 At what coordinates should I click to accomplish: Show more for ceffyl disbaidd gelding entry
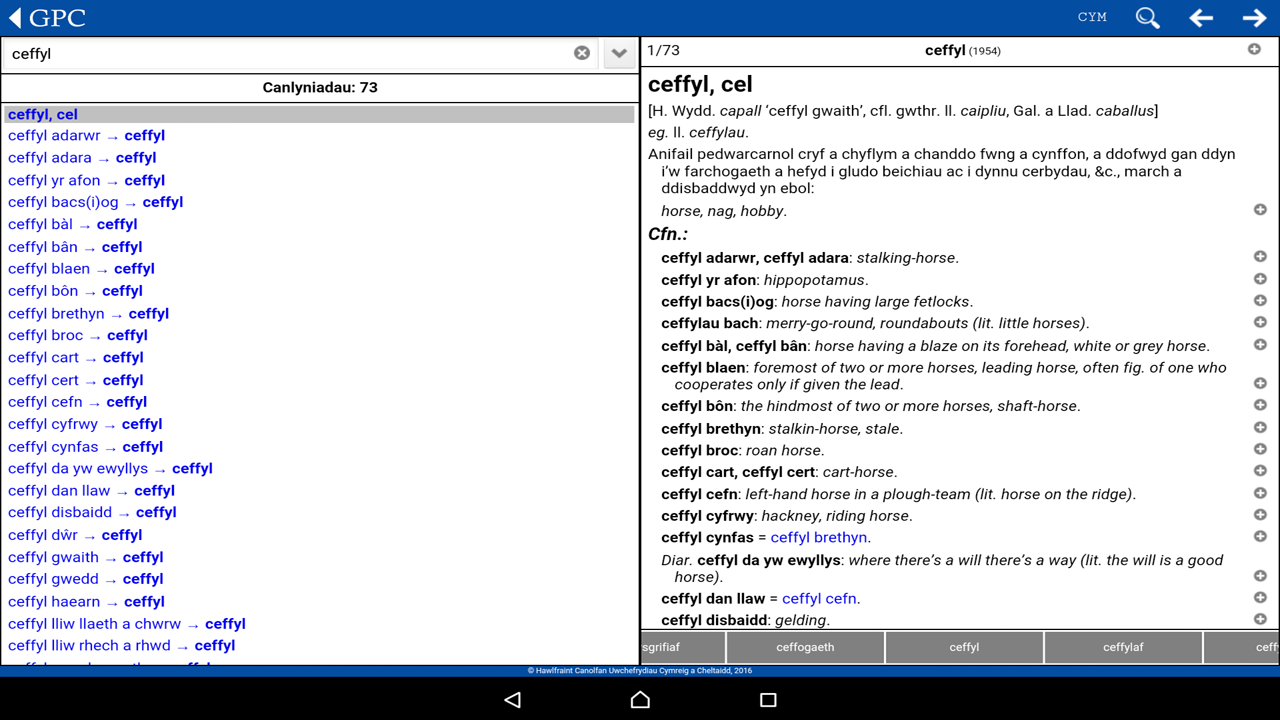[1260, 618]
